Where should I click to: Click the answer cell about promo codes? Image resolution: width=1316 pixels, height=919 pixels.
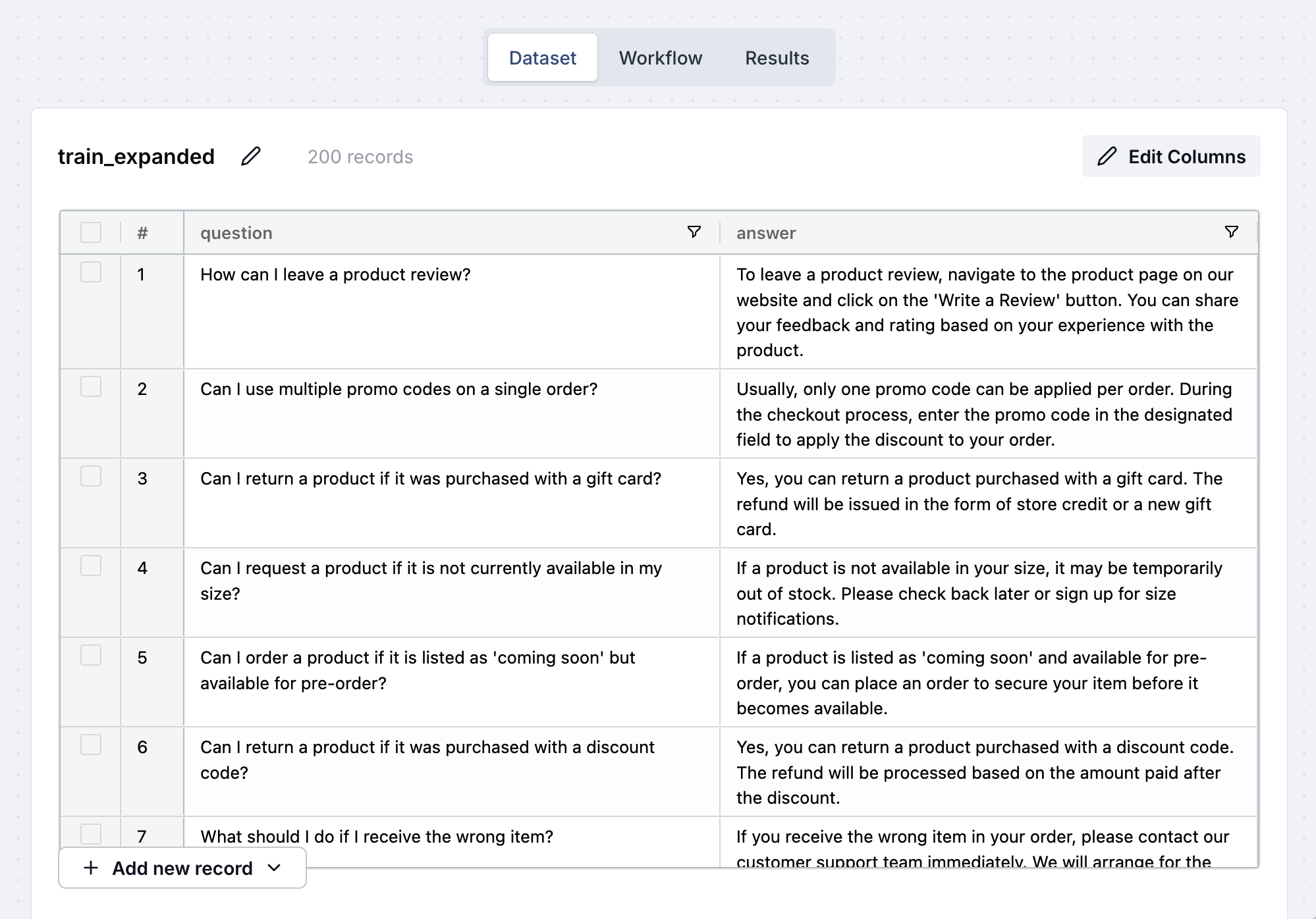click(x=984, y=414)
